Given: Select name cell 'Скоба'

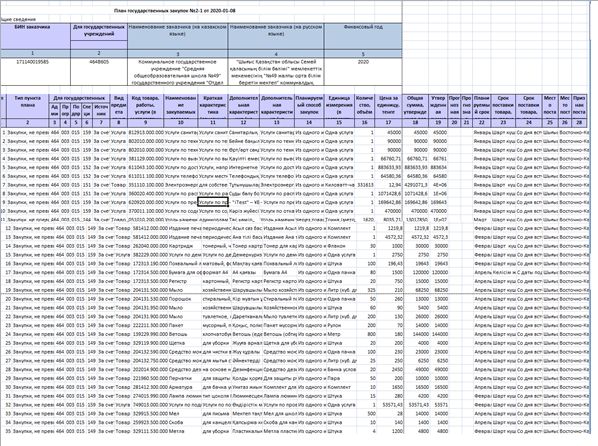Looking at the screenshot, I should coord(185,422).
